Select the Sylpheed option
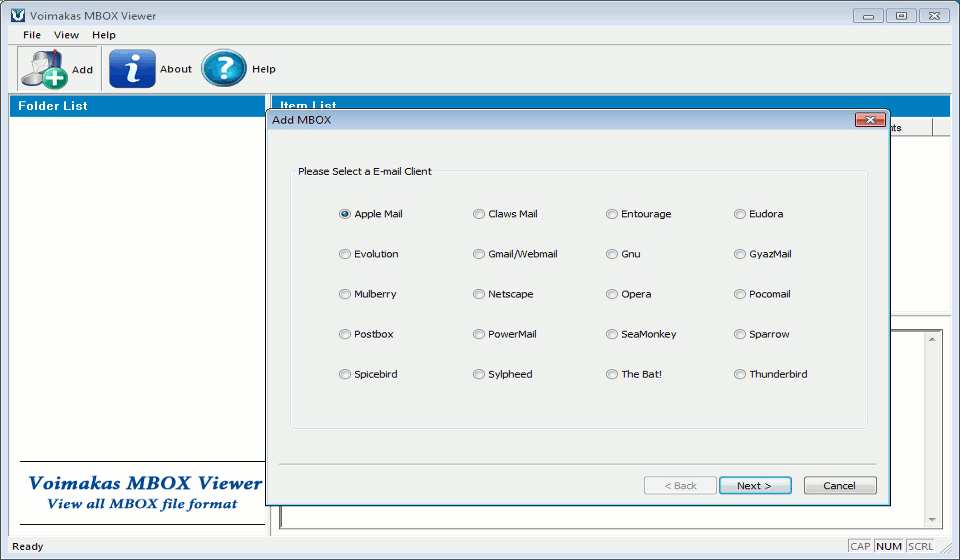The height and width of the screenshot is (560, 960). click(x=479, y=375)
